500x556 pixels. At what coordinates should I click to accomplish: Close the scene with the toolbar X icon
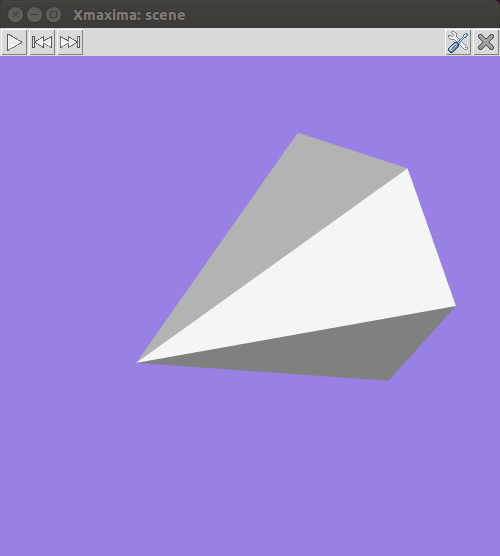click(x=486, y=42)
